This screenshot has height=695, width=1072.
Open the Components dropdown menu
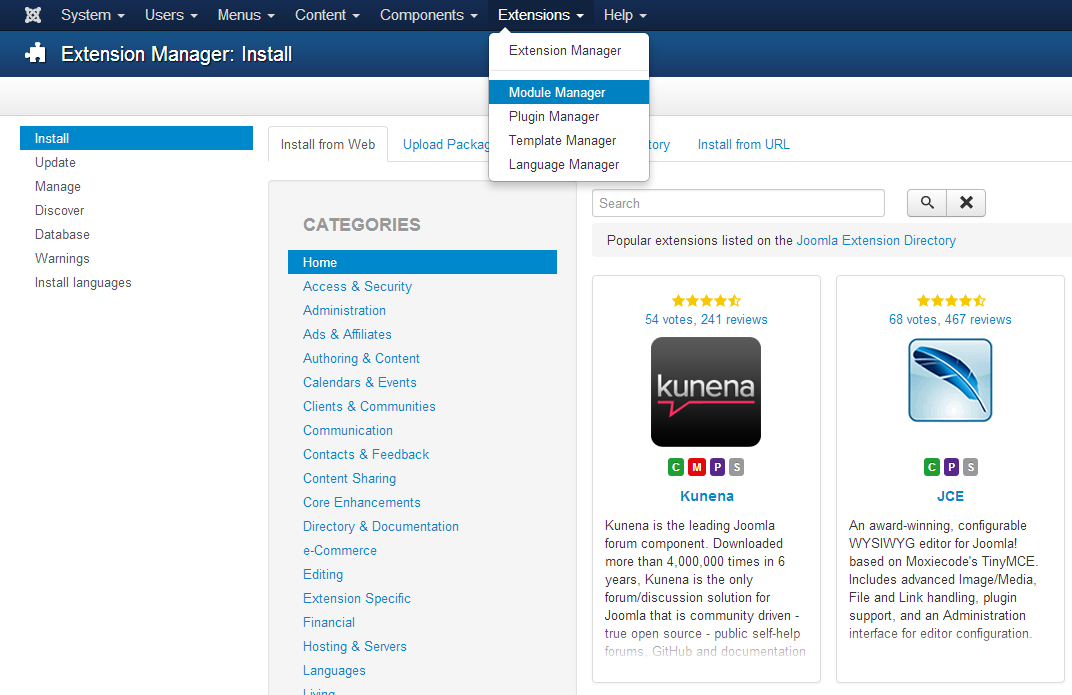[429, 15]
